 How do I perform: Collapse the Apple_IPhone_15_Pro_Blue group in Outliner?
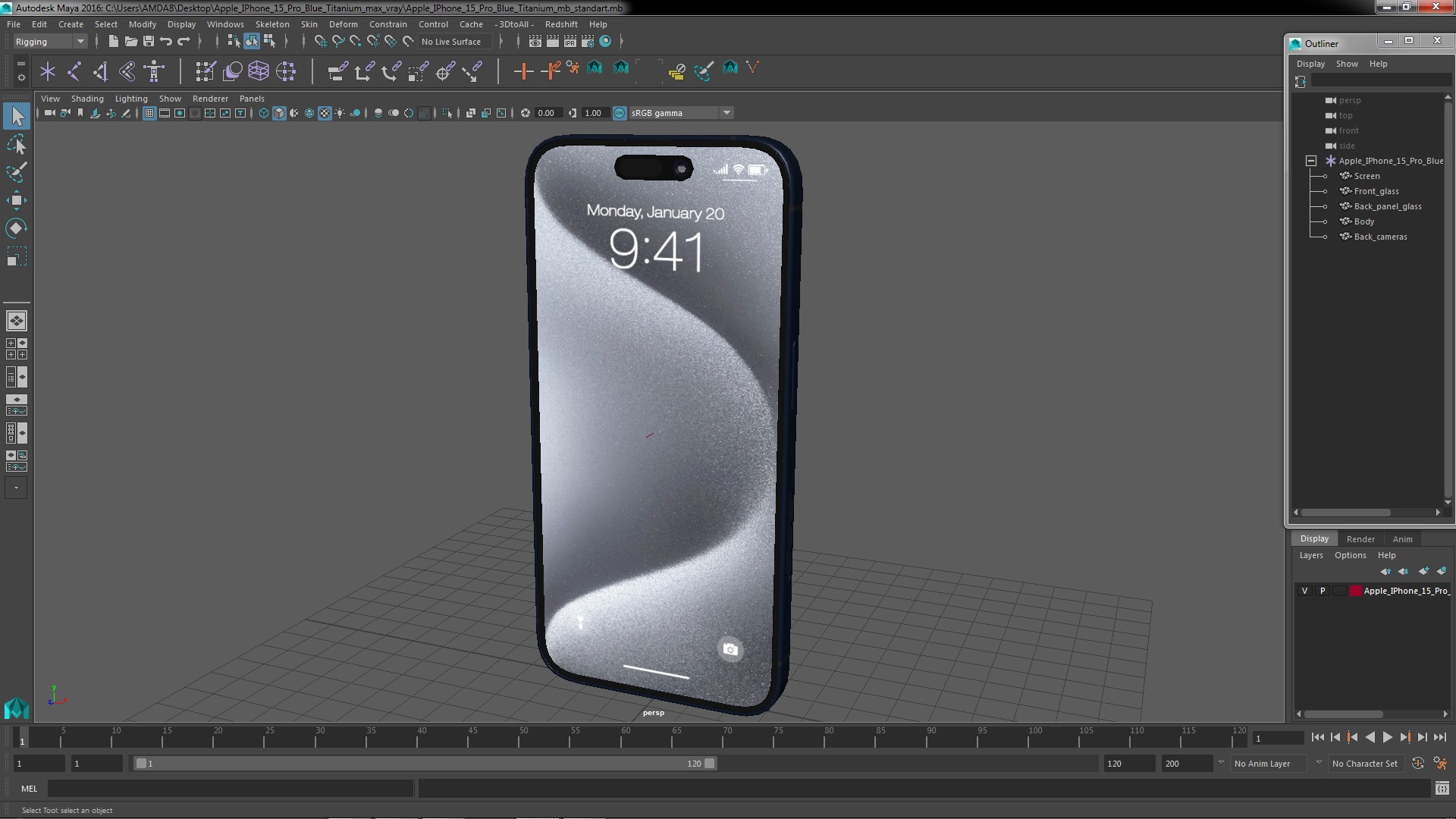pyautogui.click(x=1311, y=161)
